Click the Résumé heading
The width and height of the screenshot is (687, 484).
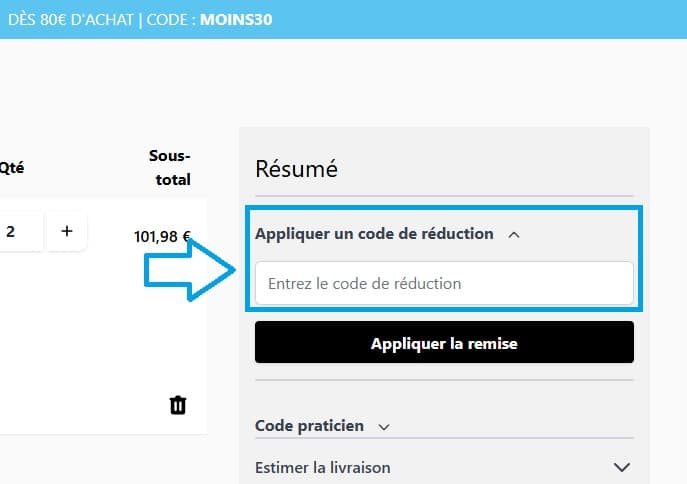point(297,169)
